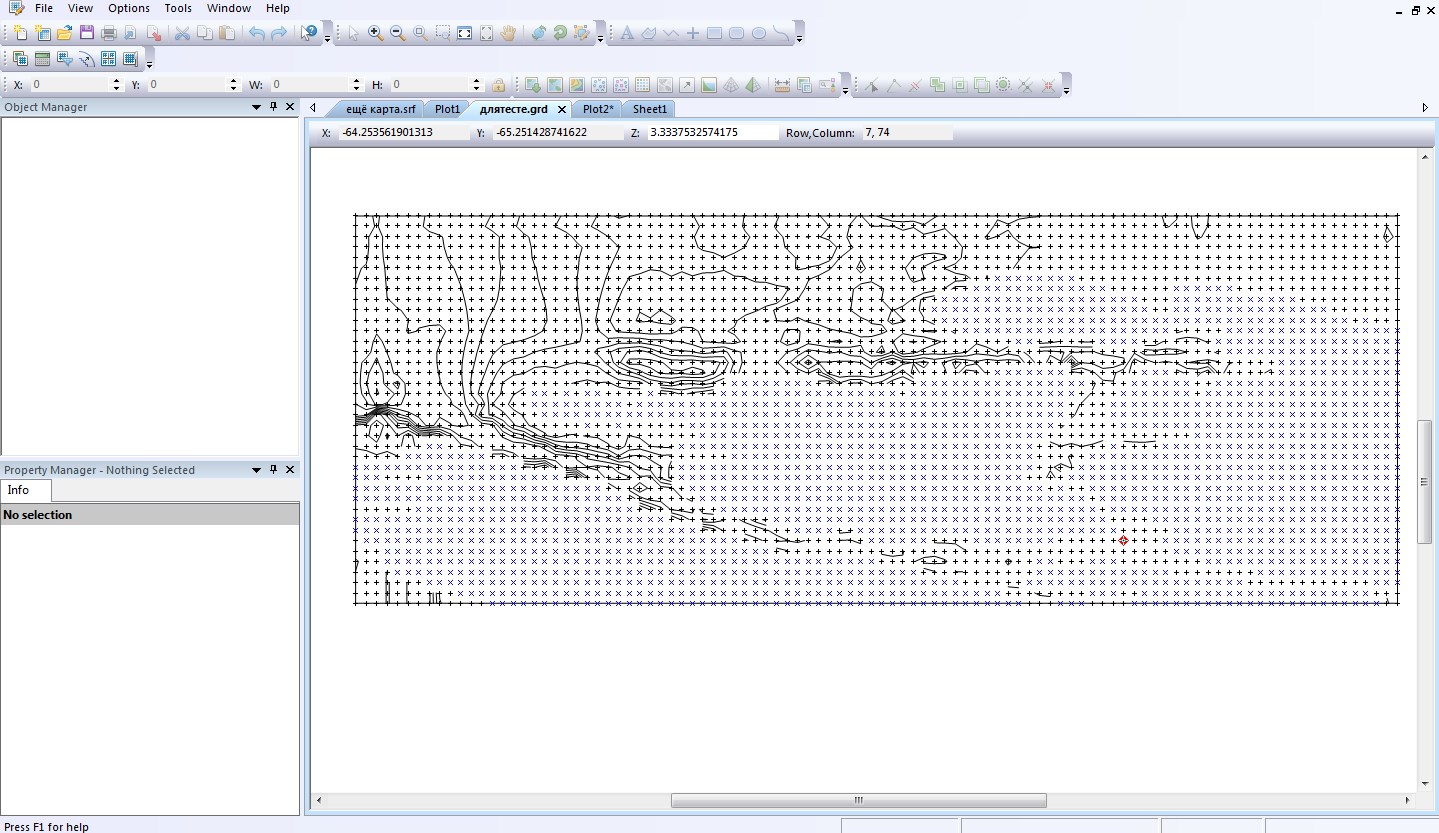The image size is (1439, 833).
Task: Switch to the Plot2* tab
Action: point(597,109)
